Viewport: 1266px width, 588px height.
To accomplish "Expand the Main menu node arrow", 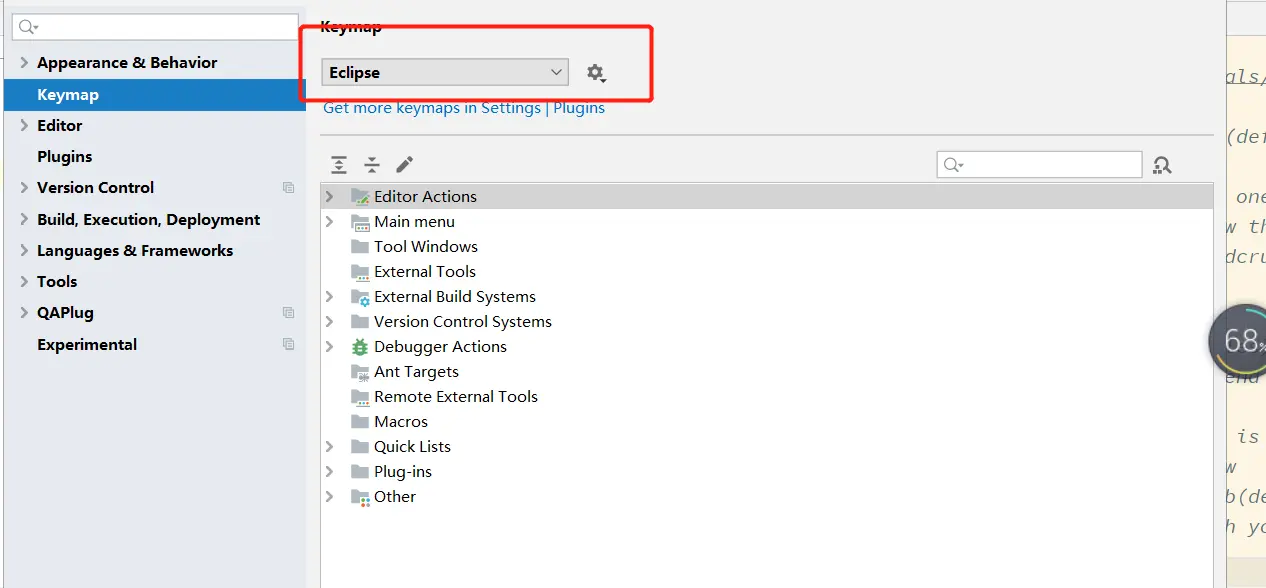I will point(330,221).
